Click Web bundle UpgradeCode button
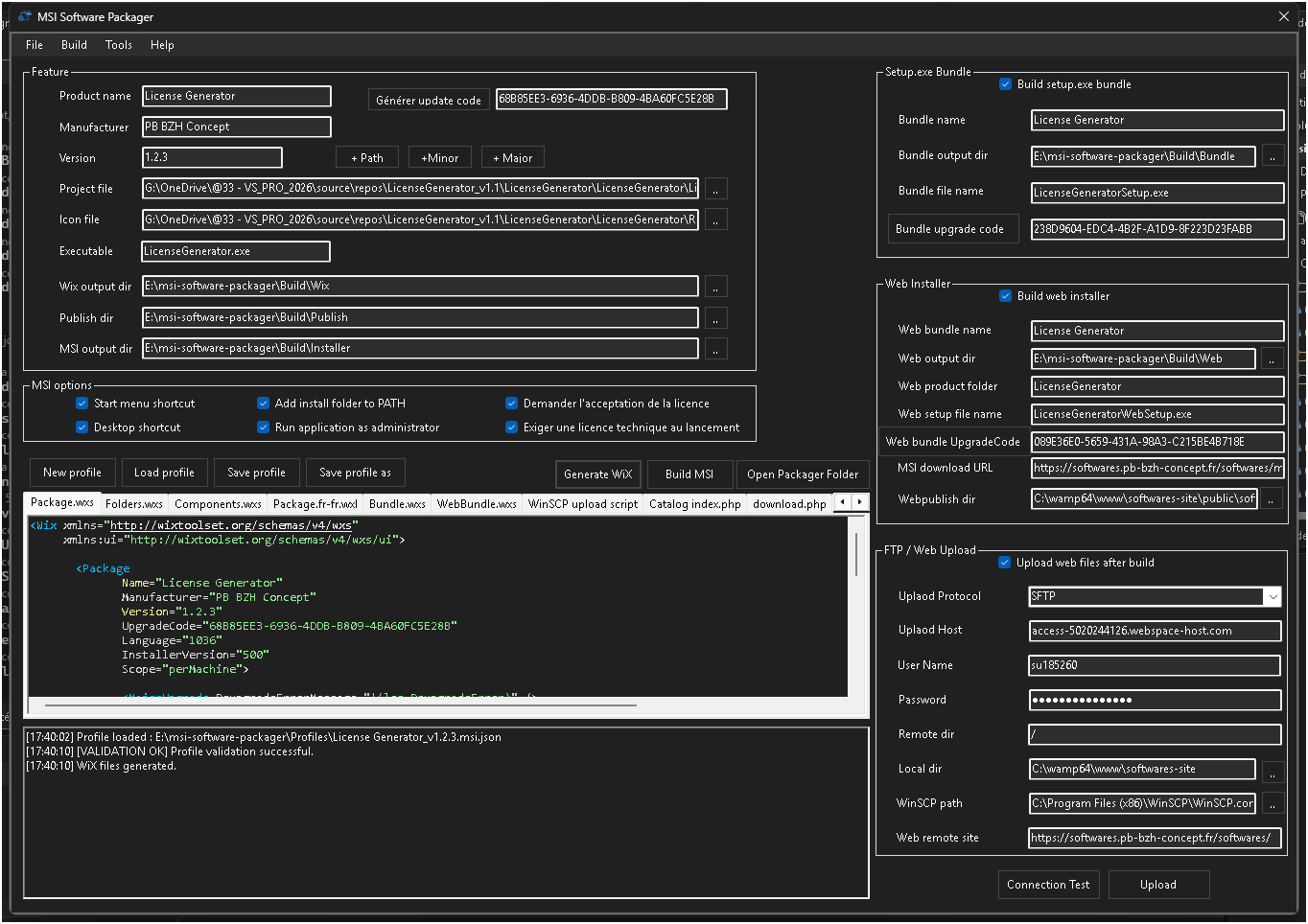 [953, 442]
